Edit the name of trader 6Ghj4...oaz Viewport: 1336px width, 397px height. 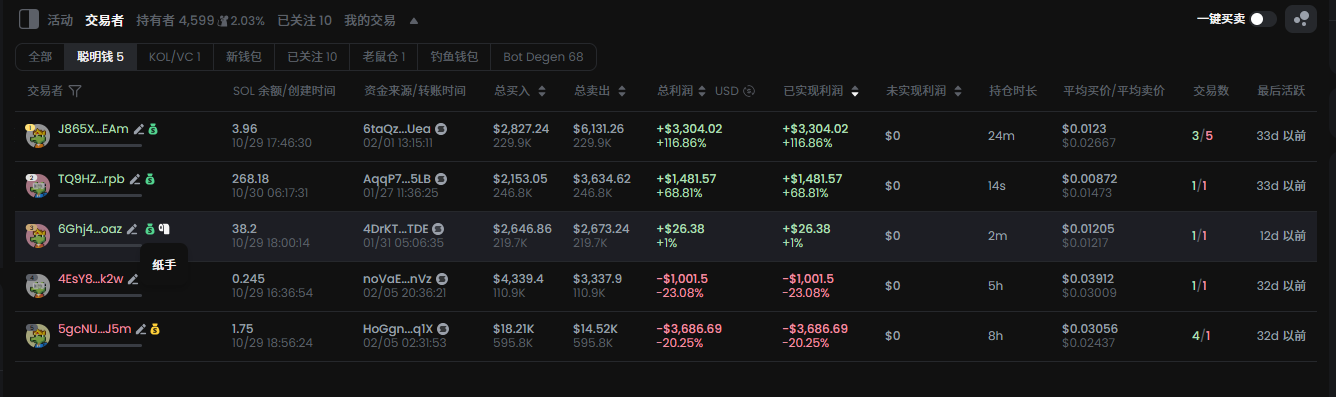point(132,229)
